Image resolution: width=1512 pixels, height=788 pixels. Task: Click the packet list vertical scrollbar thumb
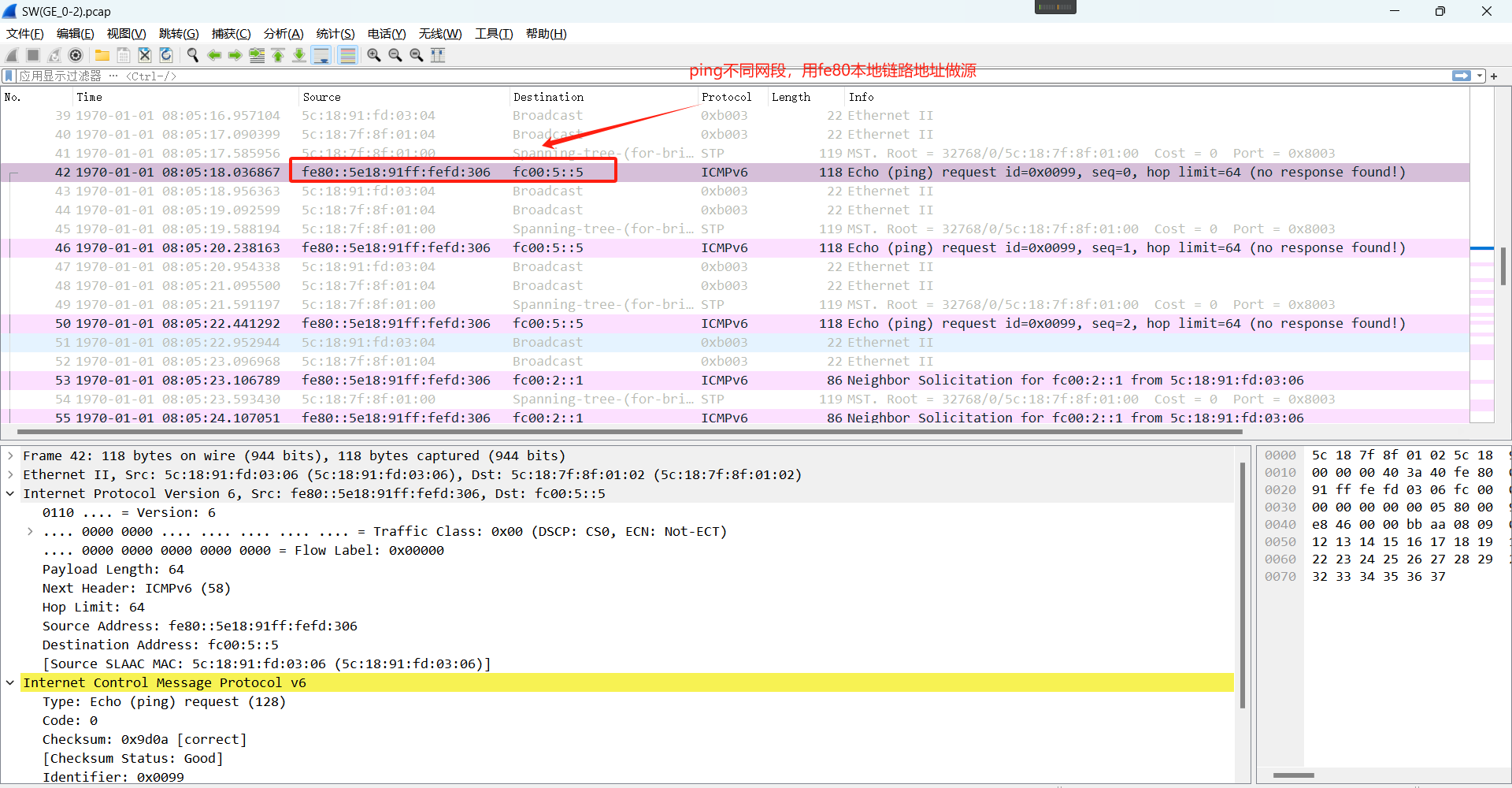(x=1503, y=266)
